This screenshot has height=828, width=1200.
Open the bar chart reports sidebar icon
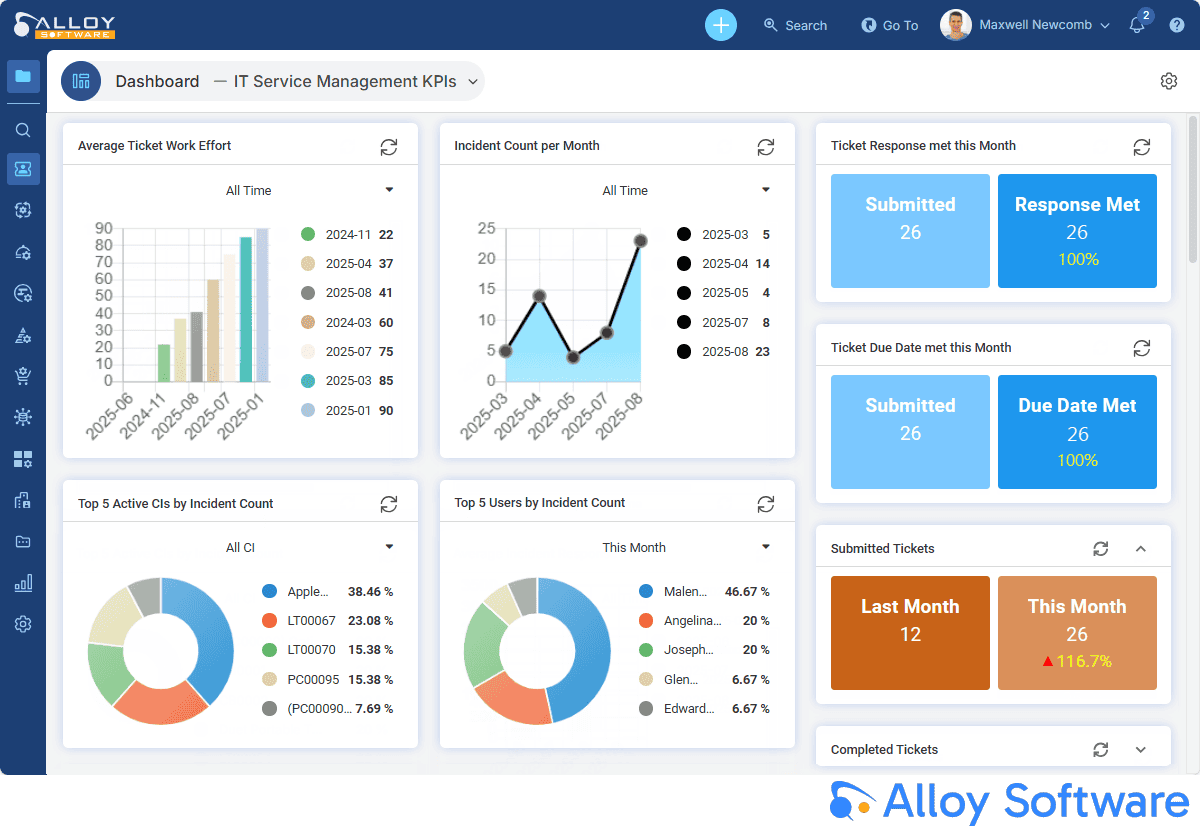[x=23, y=583]
